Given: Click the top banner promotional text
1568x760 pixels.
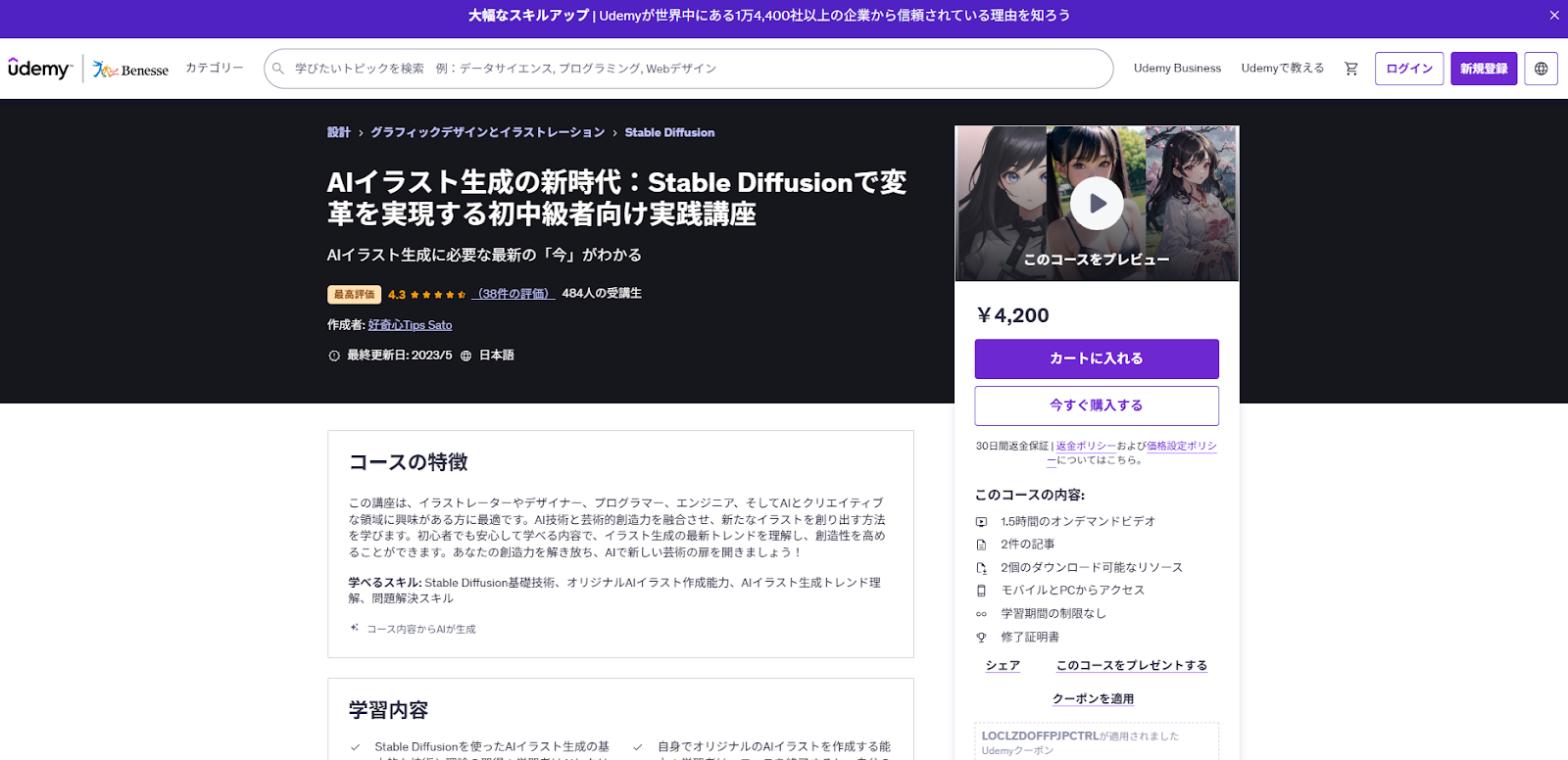Looking at the screenshot, I should (x=769, y=16).
